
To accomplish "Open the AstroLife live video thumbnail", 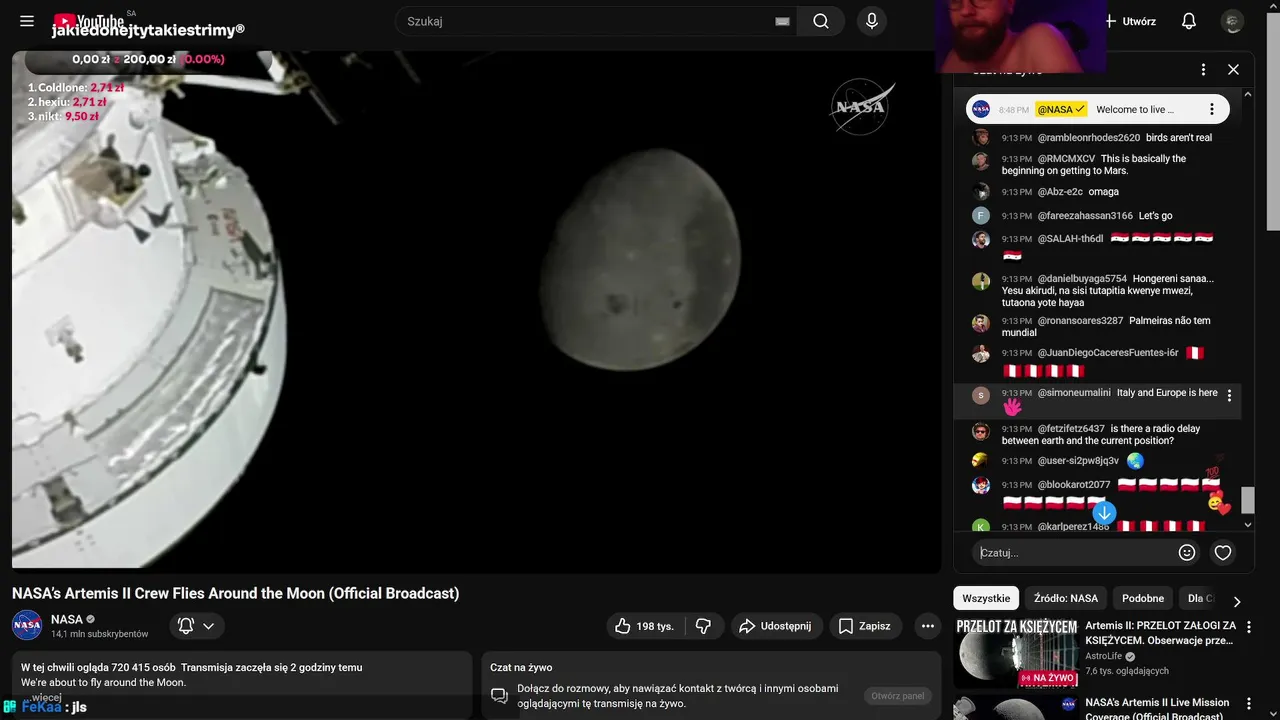I will coord(1015,653).
